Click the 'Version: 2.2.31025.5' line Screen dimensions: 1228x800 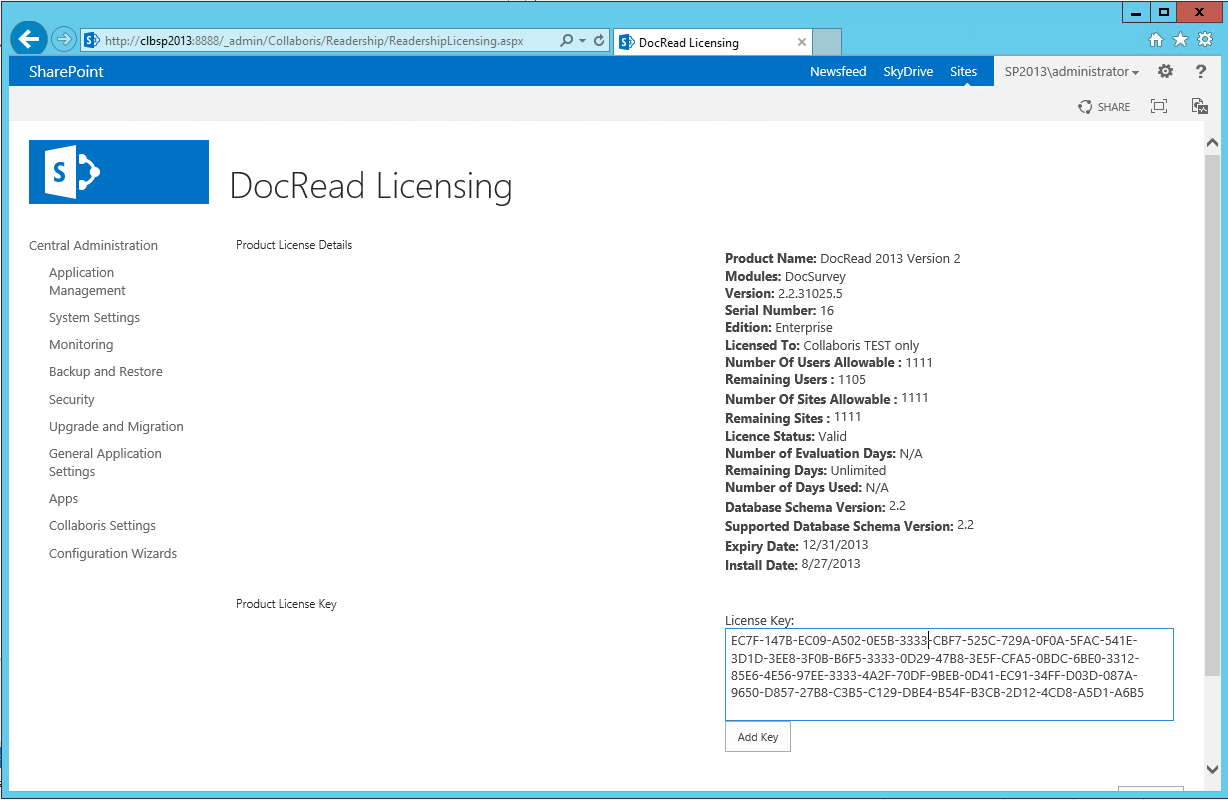tap(784, 294)
